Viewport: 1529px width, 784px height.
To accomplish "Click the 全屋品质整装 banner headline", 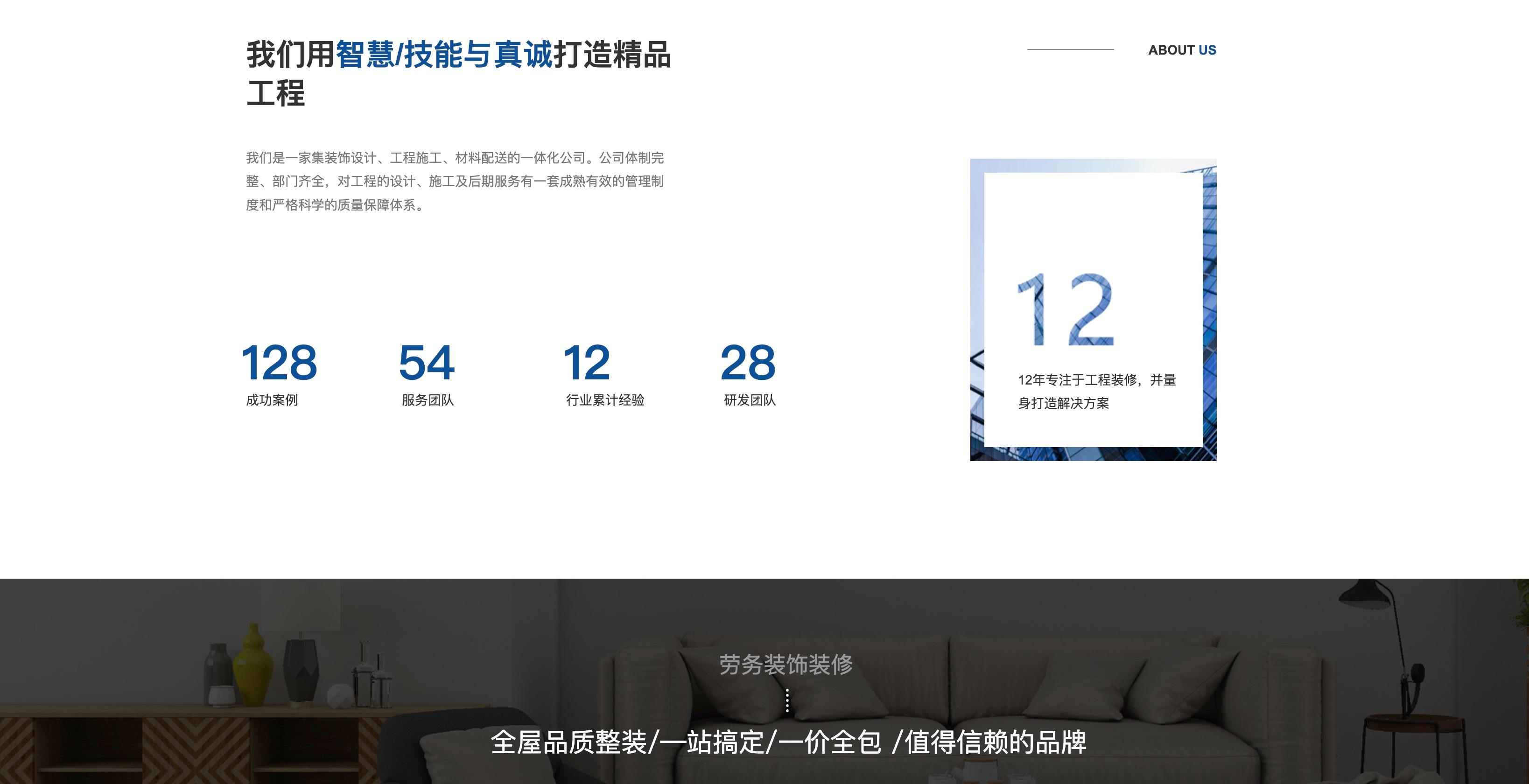I will pyautogui.click(x=788, y=742).
